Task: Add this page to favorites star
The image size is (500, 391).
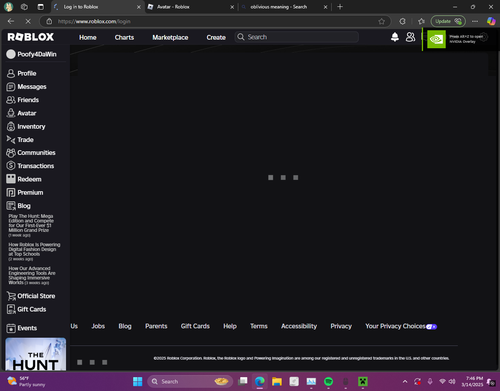Action: click(382, 21)
